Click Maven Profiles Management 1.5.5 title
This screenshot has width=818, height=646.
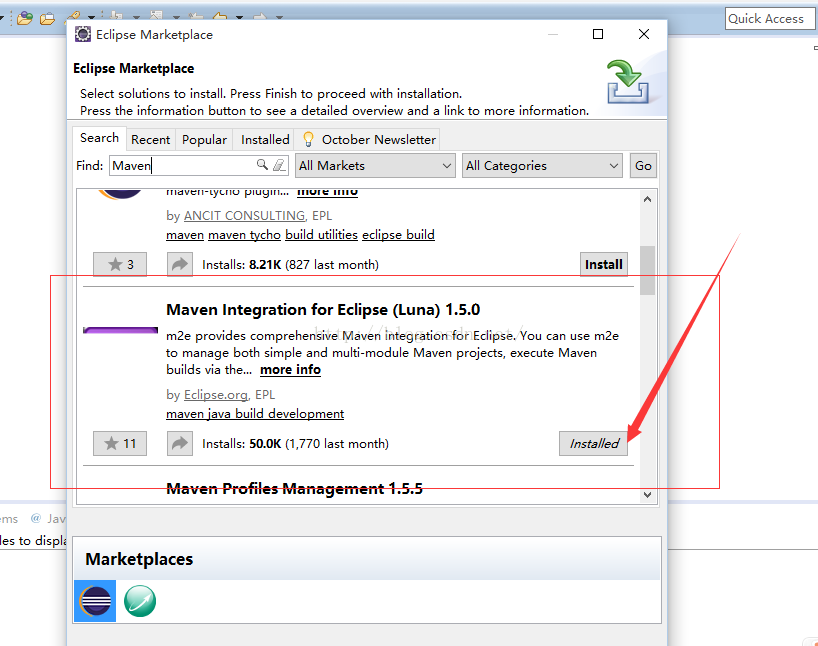click(294, 488)
